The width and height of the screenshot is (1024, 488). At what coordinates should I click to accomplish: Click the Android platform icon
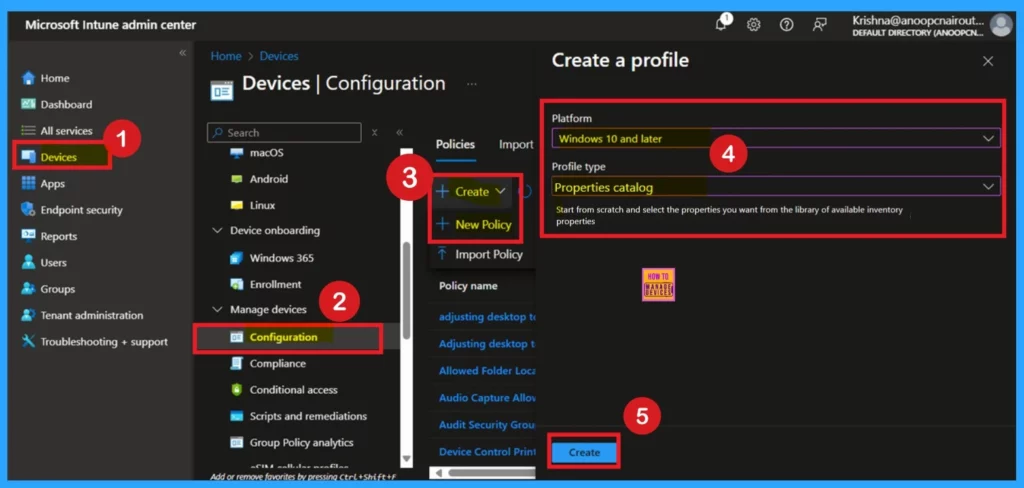coord(236,179)
